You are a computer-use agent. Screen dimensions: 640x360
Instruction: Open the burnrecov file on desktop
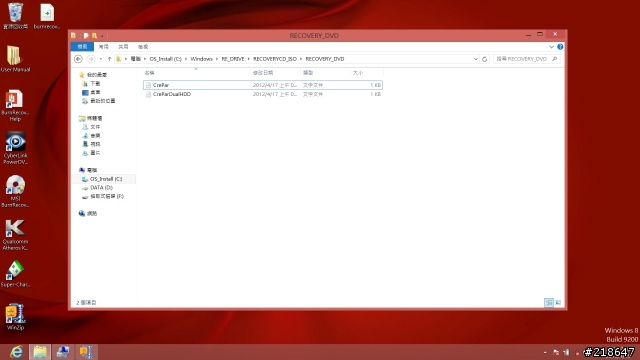(47, 16)
